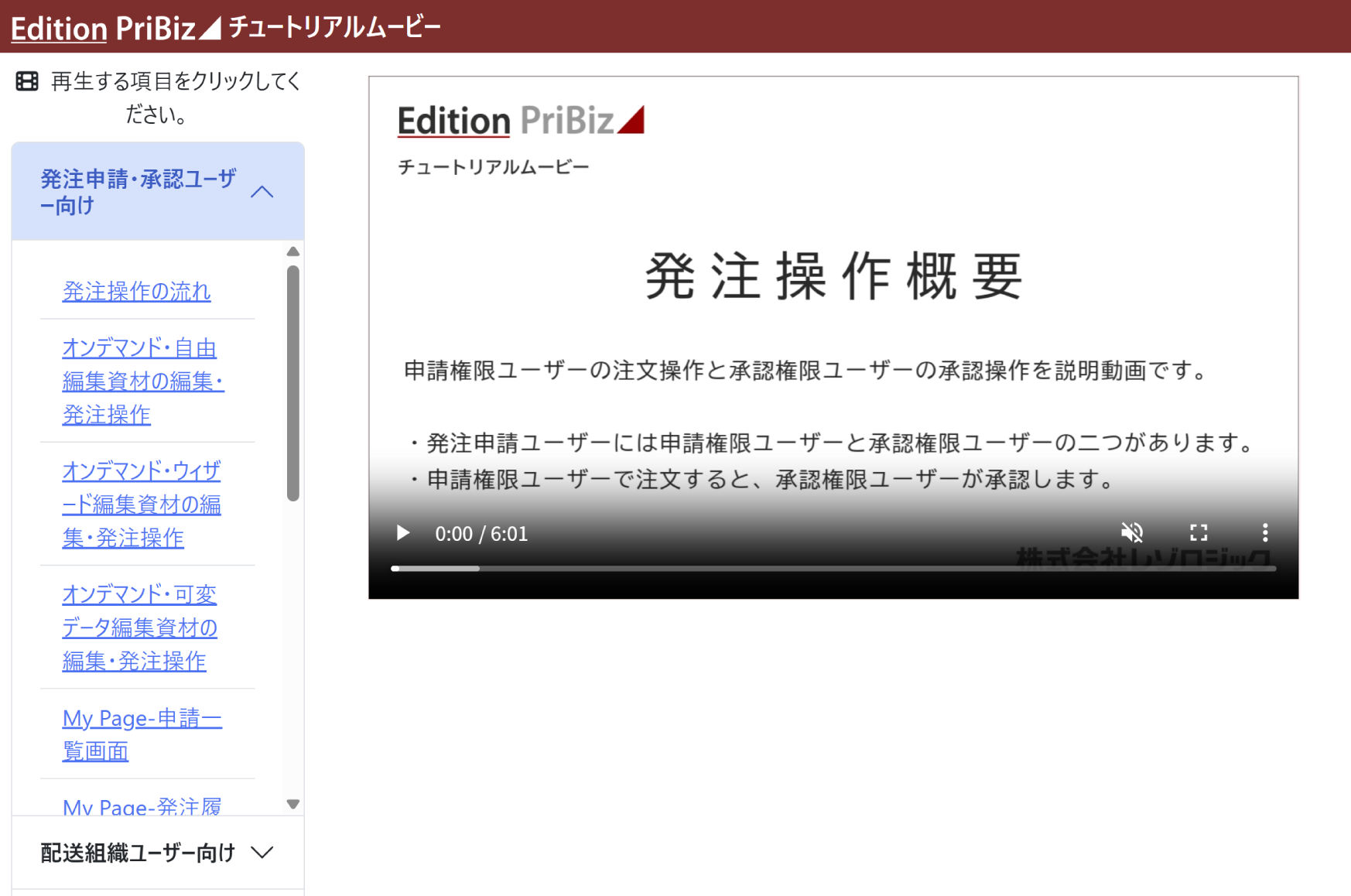This screenshot has width=1351, height=896.
Task: Click the film list icon
Action: click(x=27, y=81)
